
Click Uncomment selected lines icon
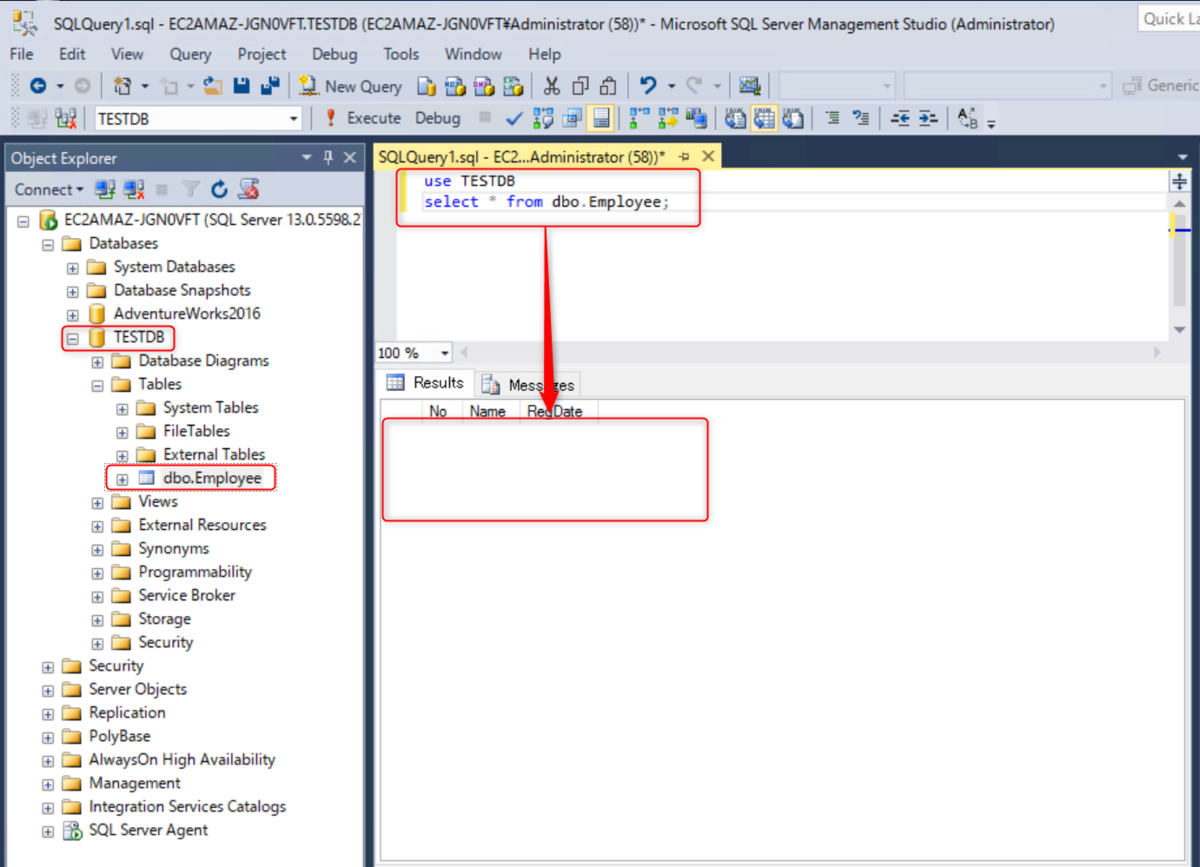(x=860, y=118)
